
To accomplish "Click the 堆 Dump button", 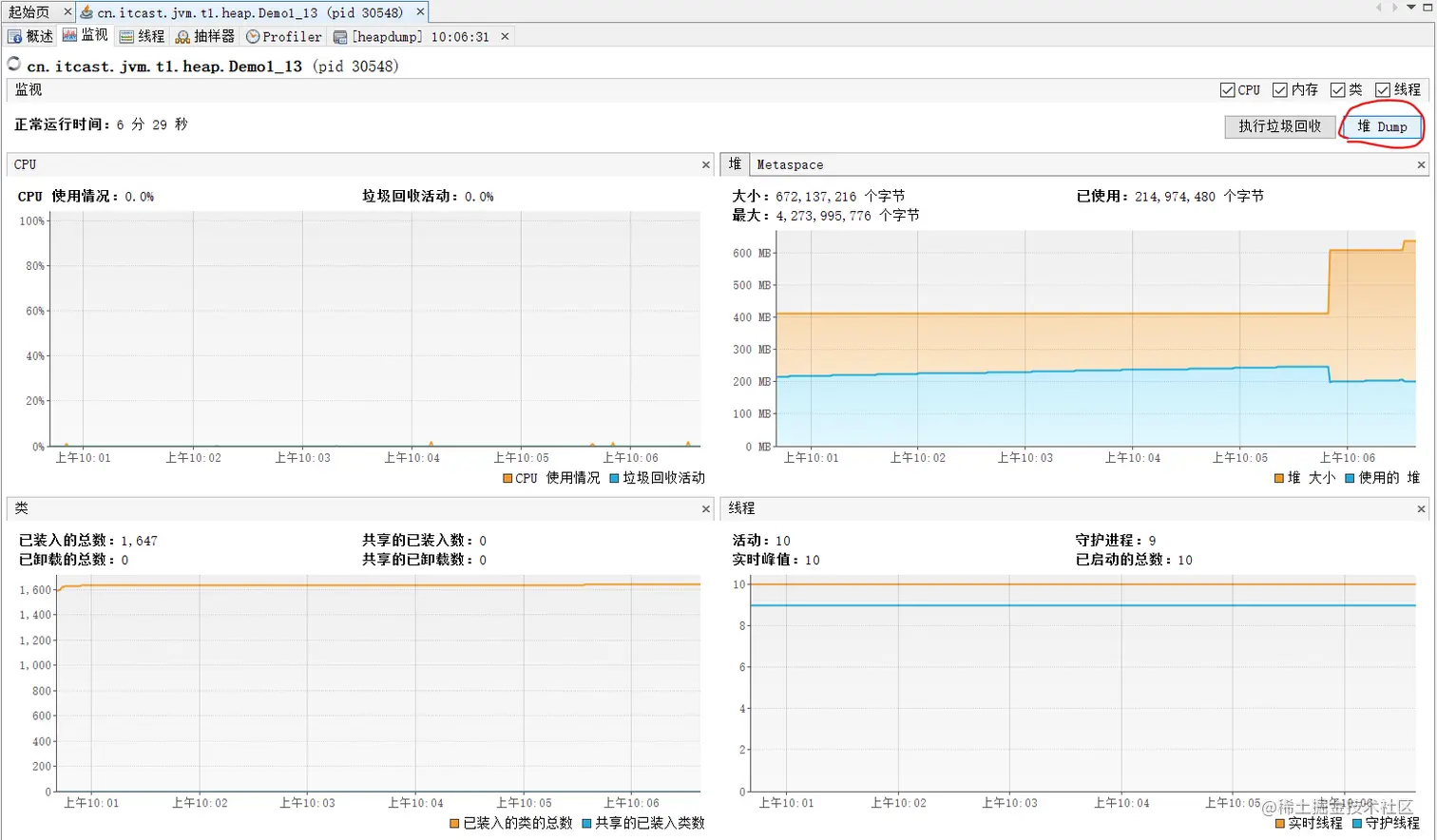I will [x=1382, y=126].
